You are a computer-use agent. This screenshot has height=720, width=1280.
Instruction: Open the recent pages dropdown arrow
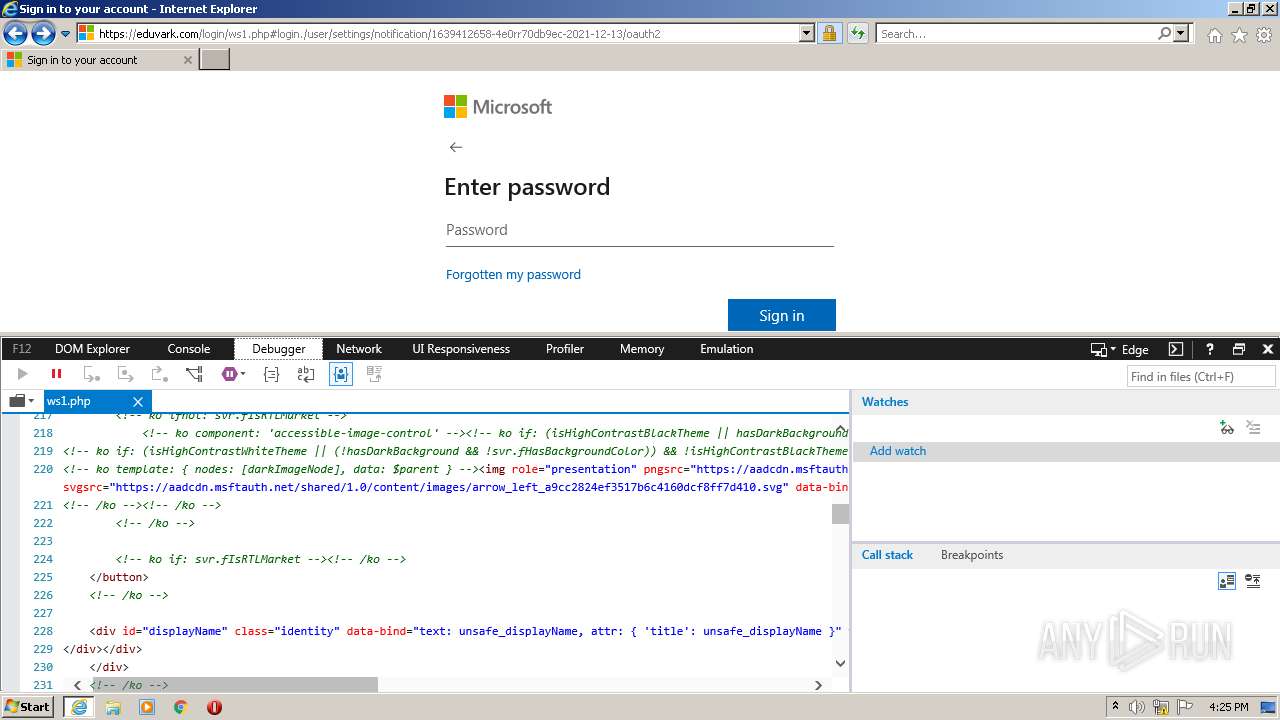(x=66, y=34)
